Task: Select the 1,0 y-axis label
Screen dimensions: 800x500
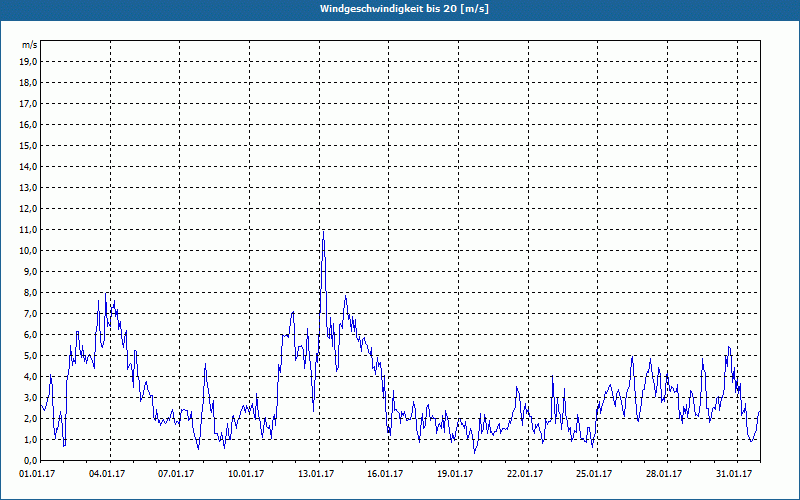Action: [30, 439]
